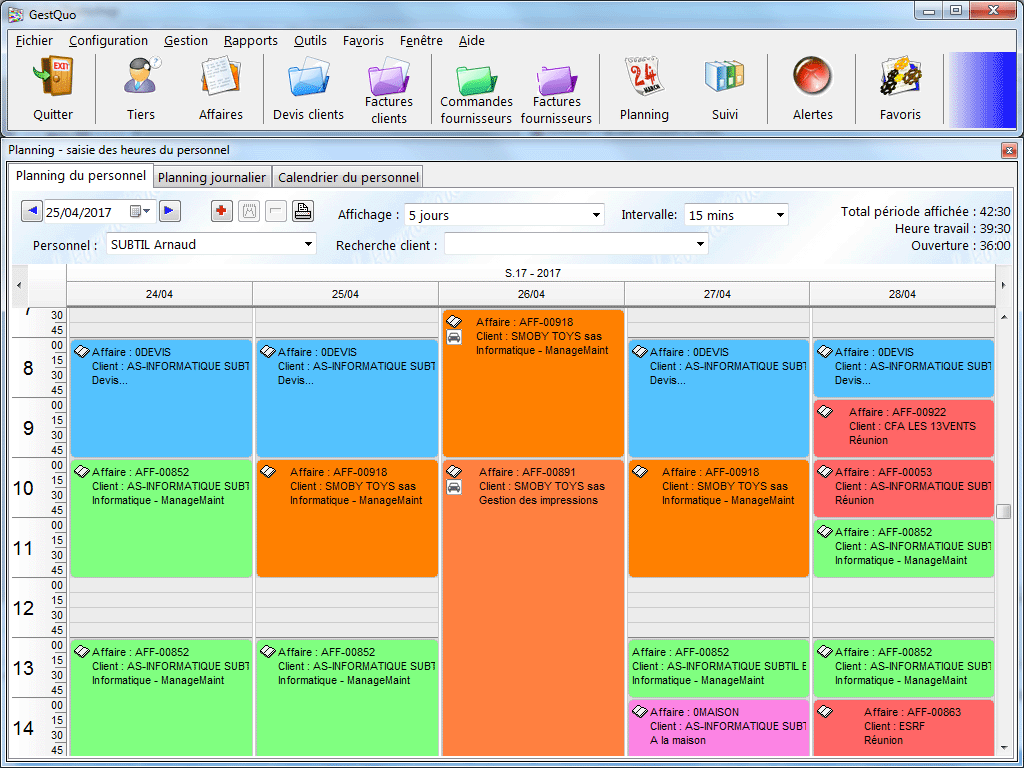Screen dimensions: 1024x768
Task: Expand the Affichage dropdown
Action: point(597,215)
